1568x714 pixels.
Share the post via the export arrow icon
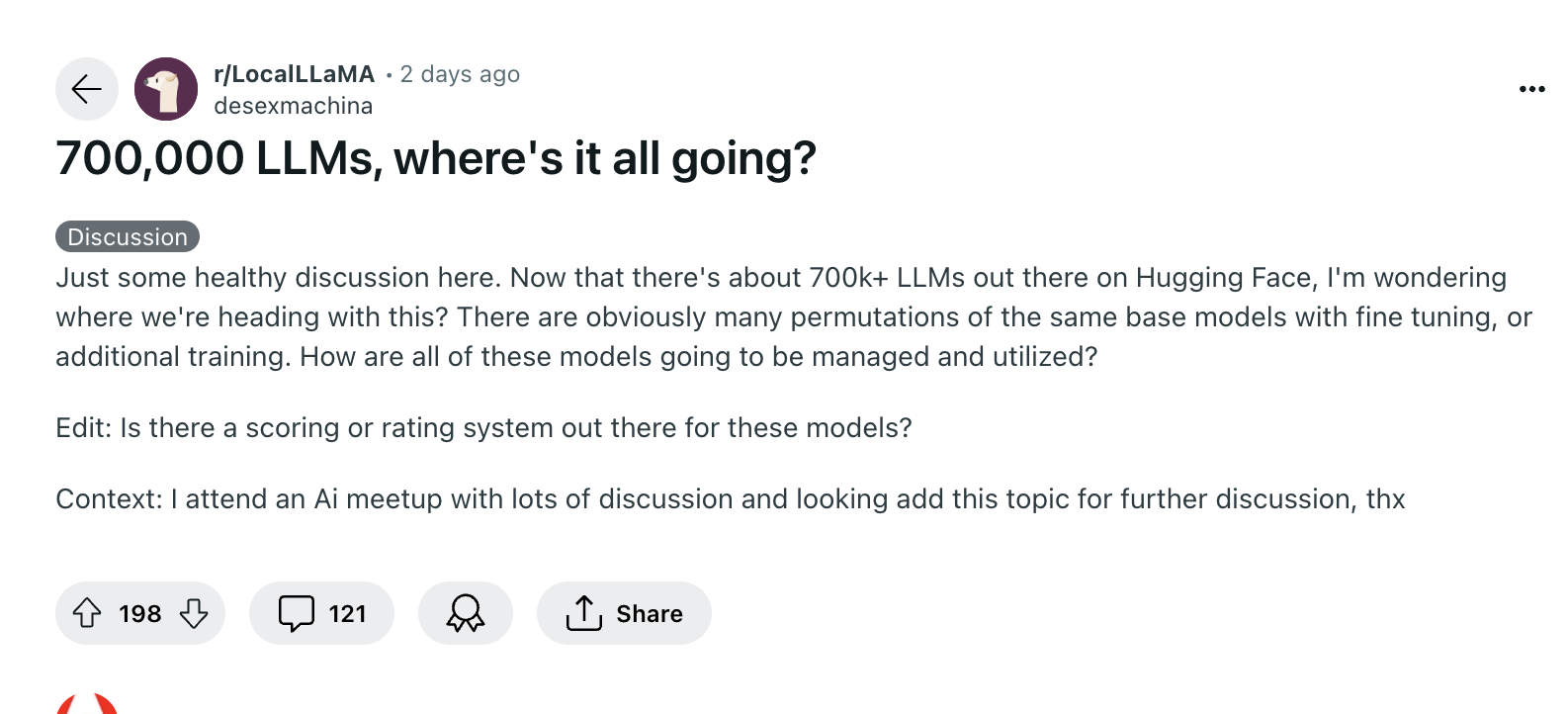[585, 613]
